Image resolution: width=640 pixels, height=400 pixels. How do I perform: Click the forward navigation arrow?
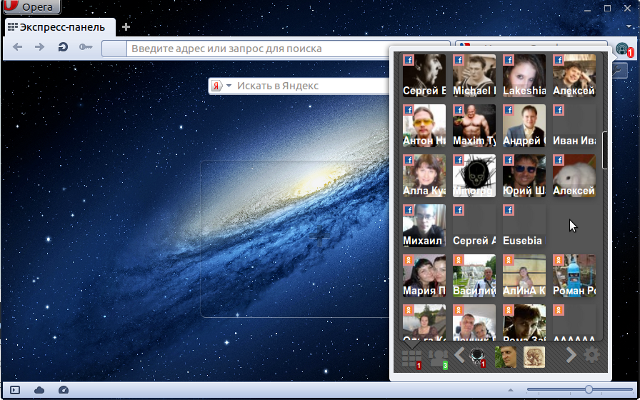pos(40,48)
